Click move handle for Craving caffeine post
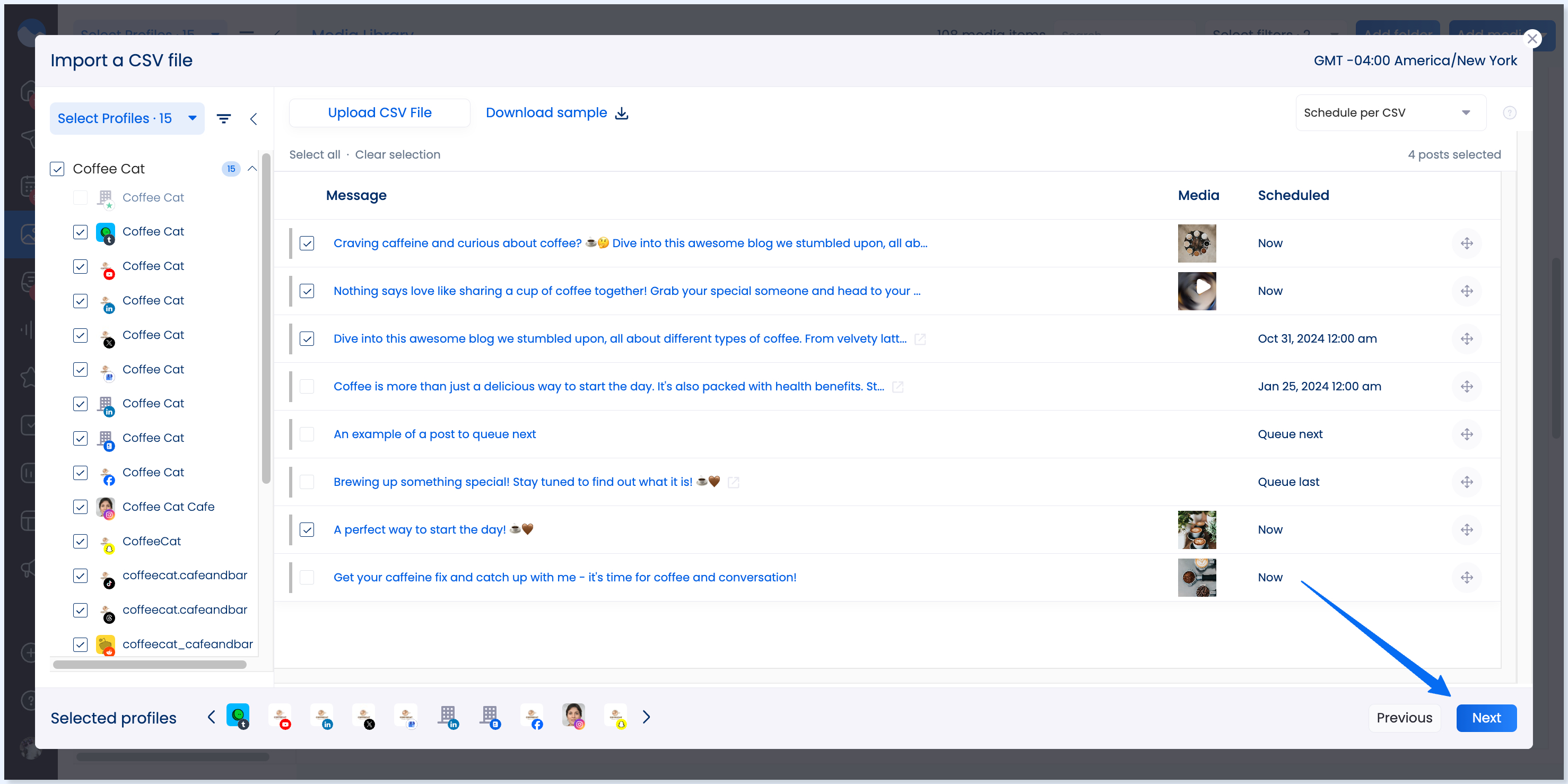1568x784 pixels. (x=1467, y=243)
